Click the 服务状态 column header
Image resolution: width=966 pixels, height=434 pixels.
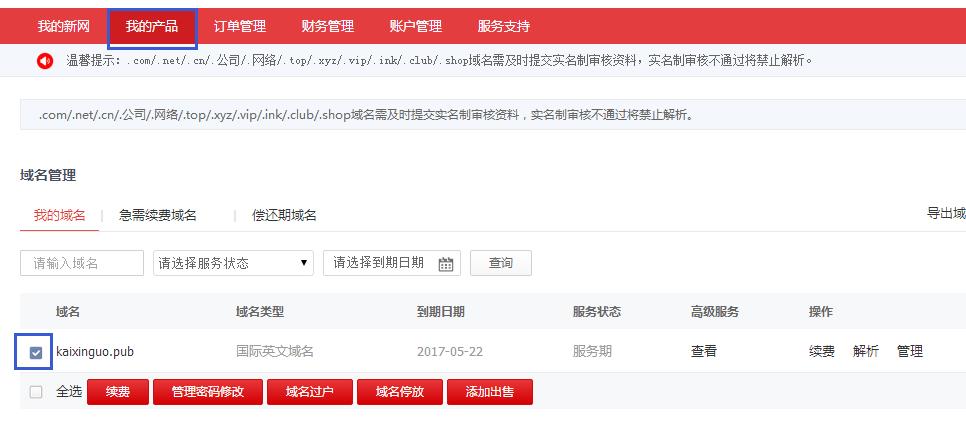point(596,312)
